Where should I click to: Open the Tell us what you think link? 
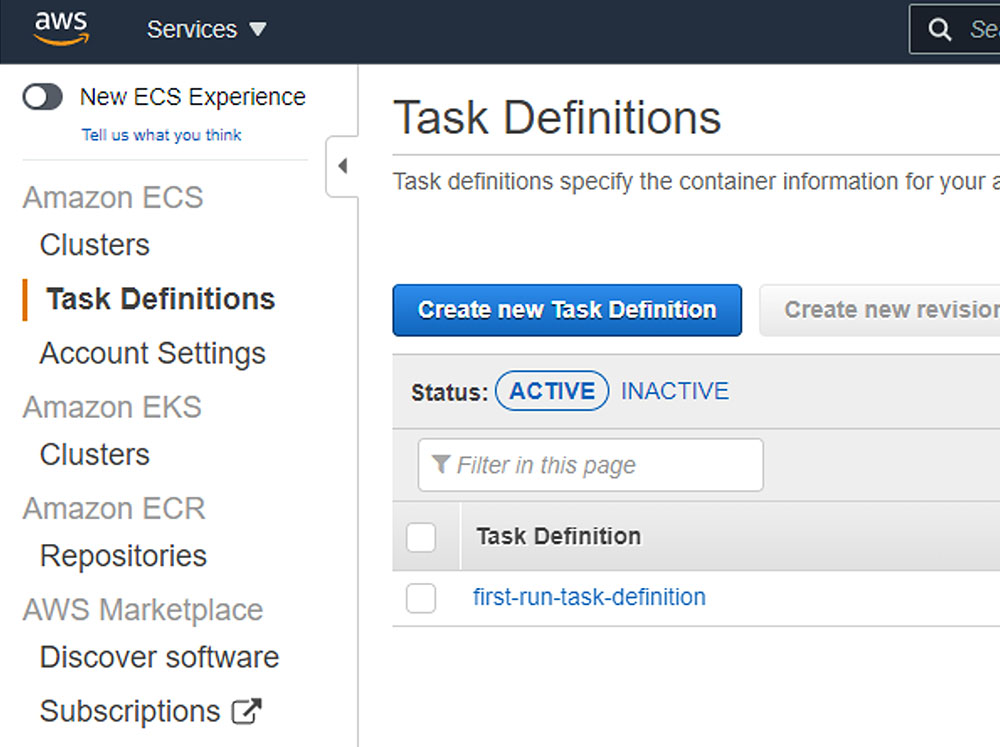click(161, 135)
